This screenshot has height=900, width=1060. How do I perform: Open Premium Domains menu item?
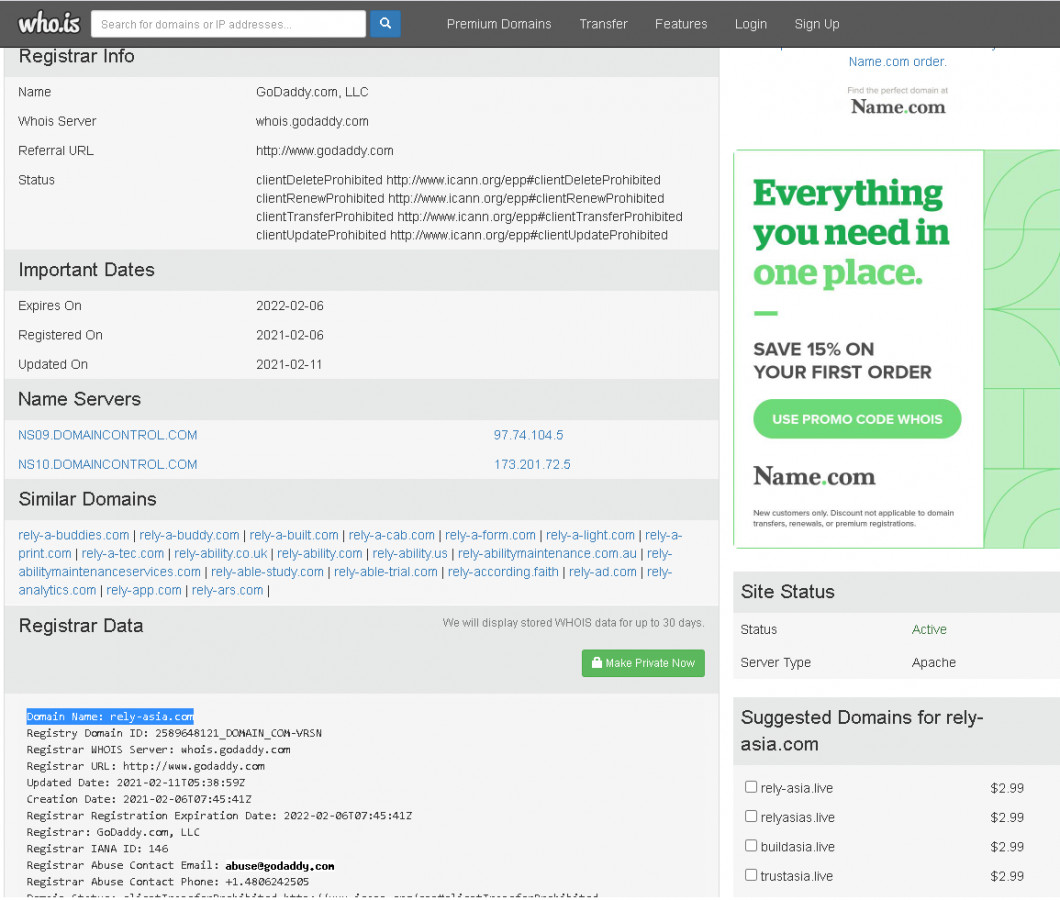coord(499,24)
